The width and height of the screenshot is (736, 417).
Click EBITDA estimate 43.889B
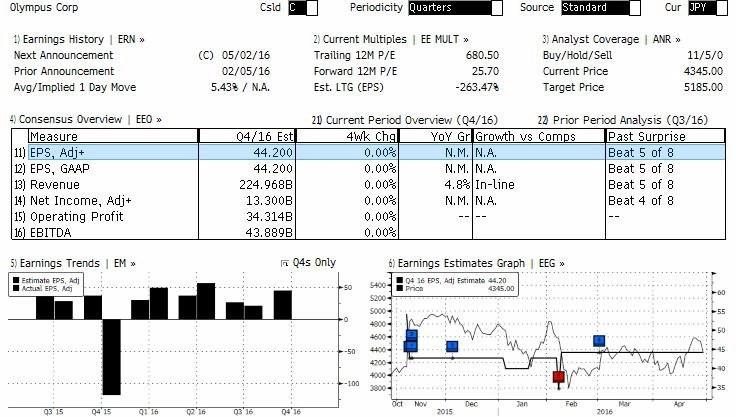point(269,232)
